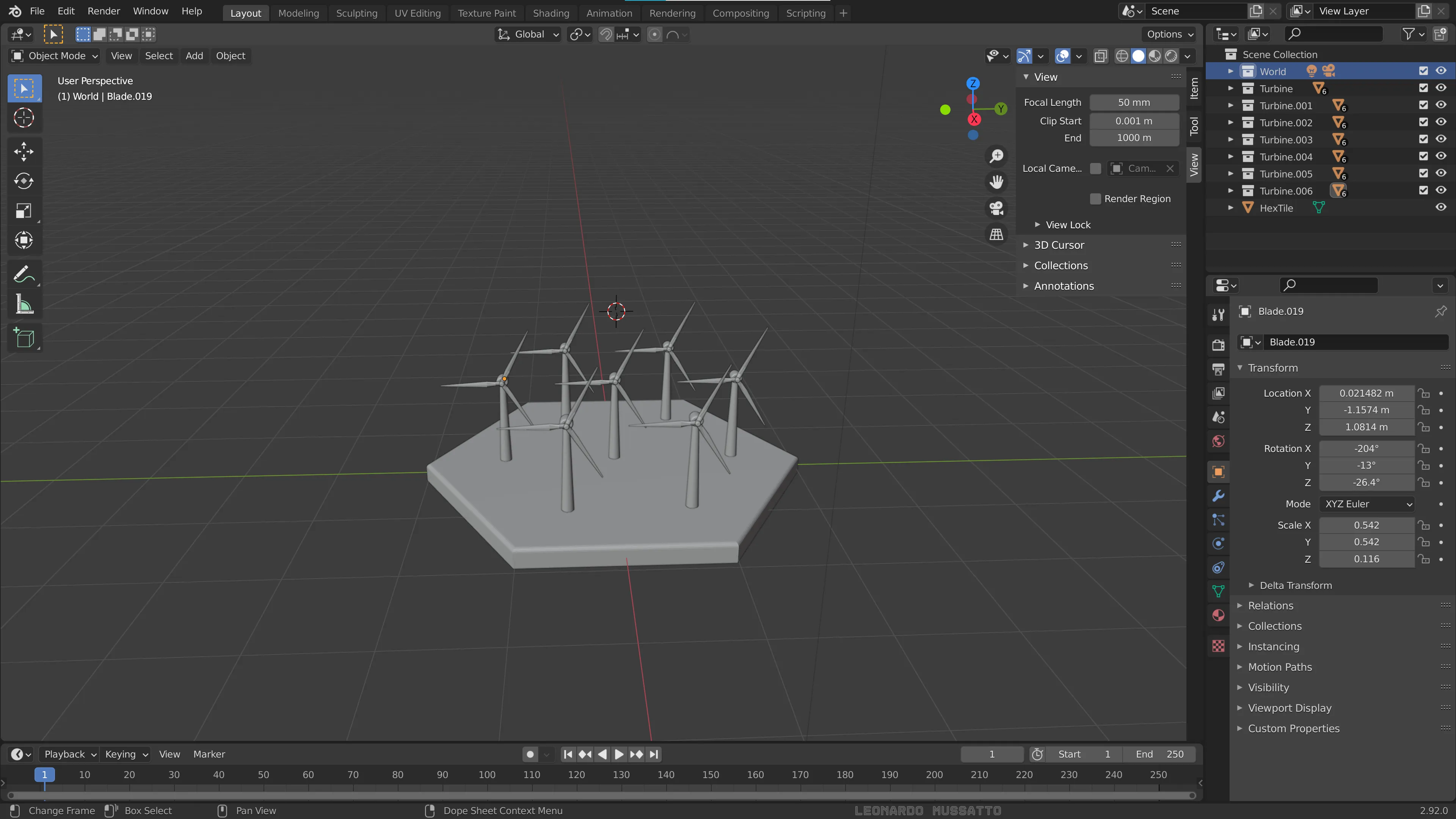Activate the Rotate tool
This screenshot has width=1456, height=819.
point(24,181)
